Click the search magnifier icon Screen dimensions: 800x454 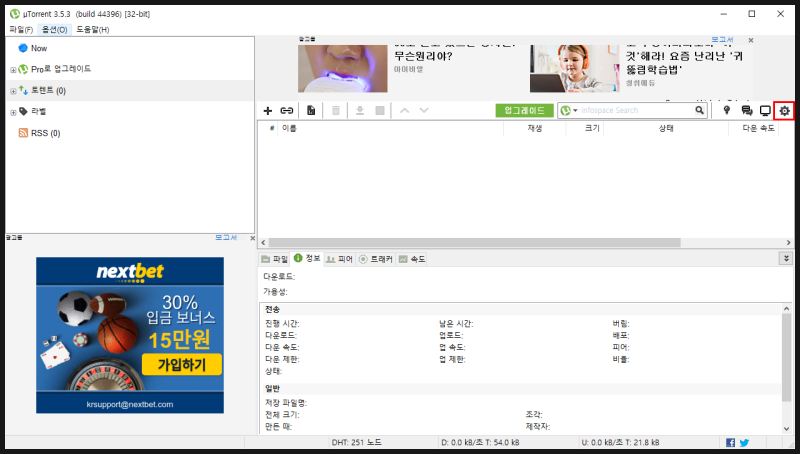tap(699, 110)
